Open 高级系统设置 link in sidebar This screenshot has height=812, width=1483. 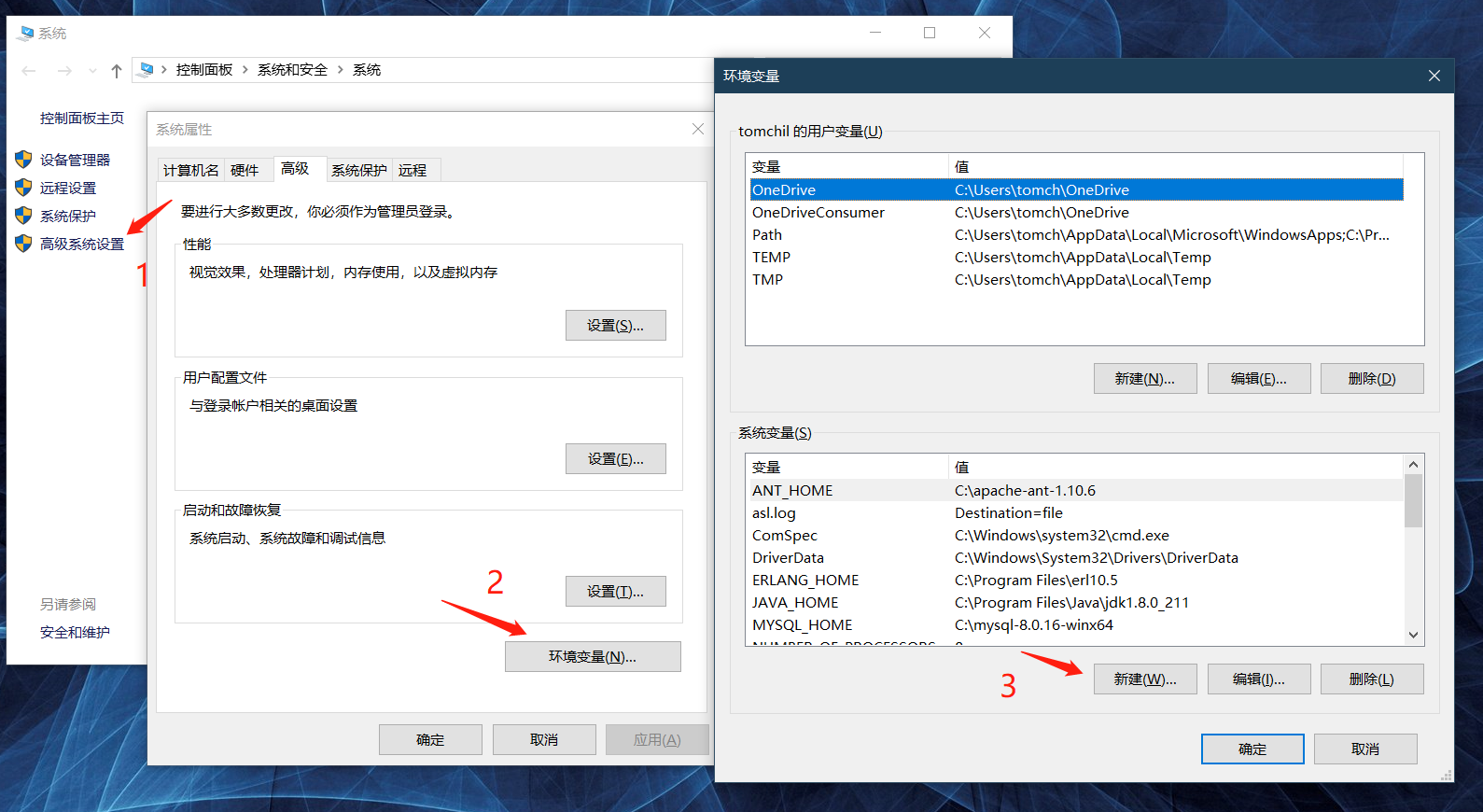pyautogui.click(x=82, y=244)
